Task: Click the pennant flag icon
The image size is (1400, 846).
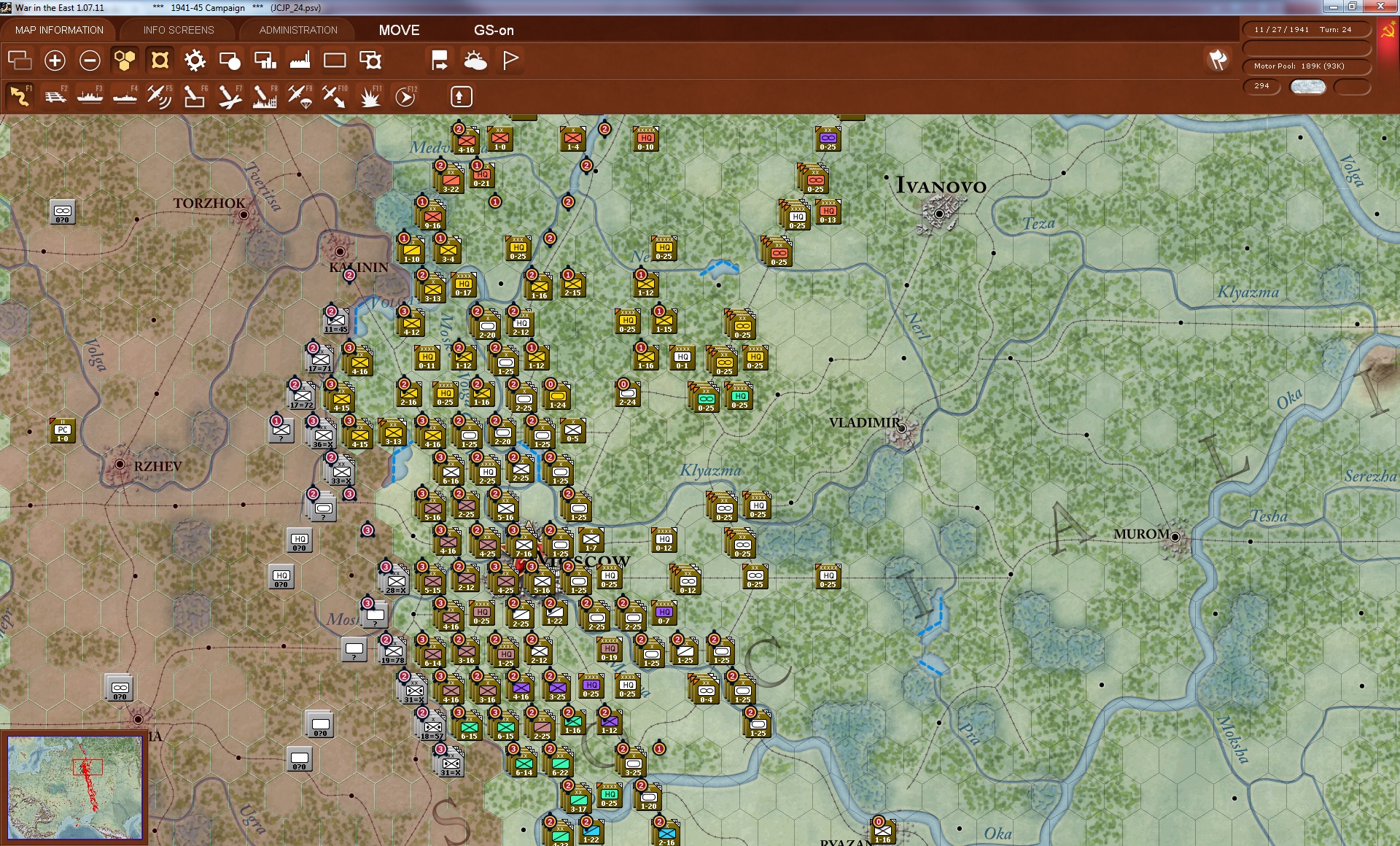Action: pos(510,60)
